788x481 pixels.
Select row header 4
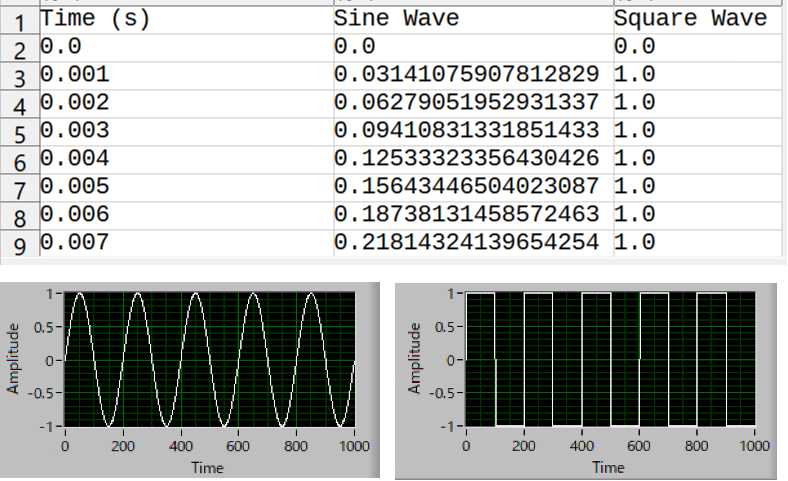coord(20,105)
